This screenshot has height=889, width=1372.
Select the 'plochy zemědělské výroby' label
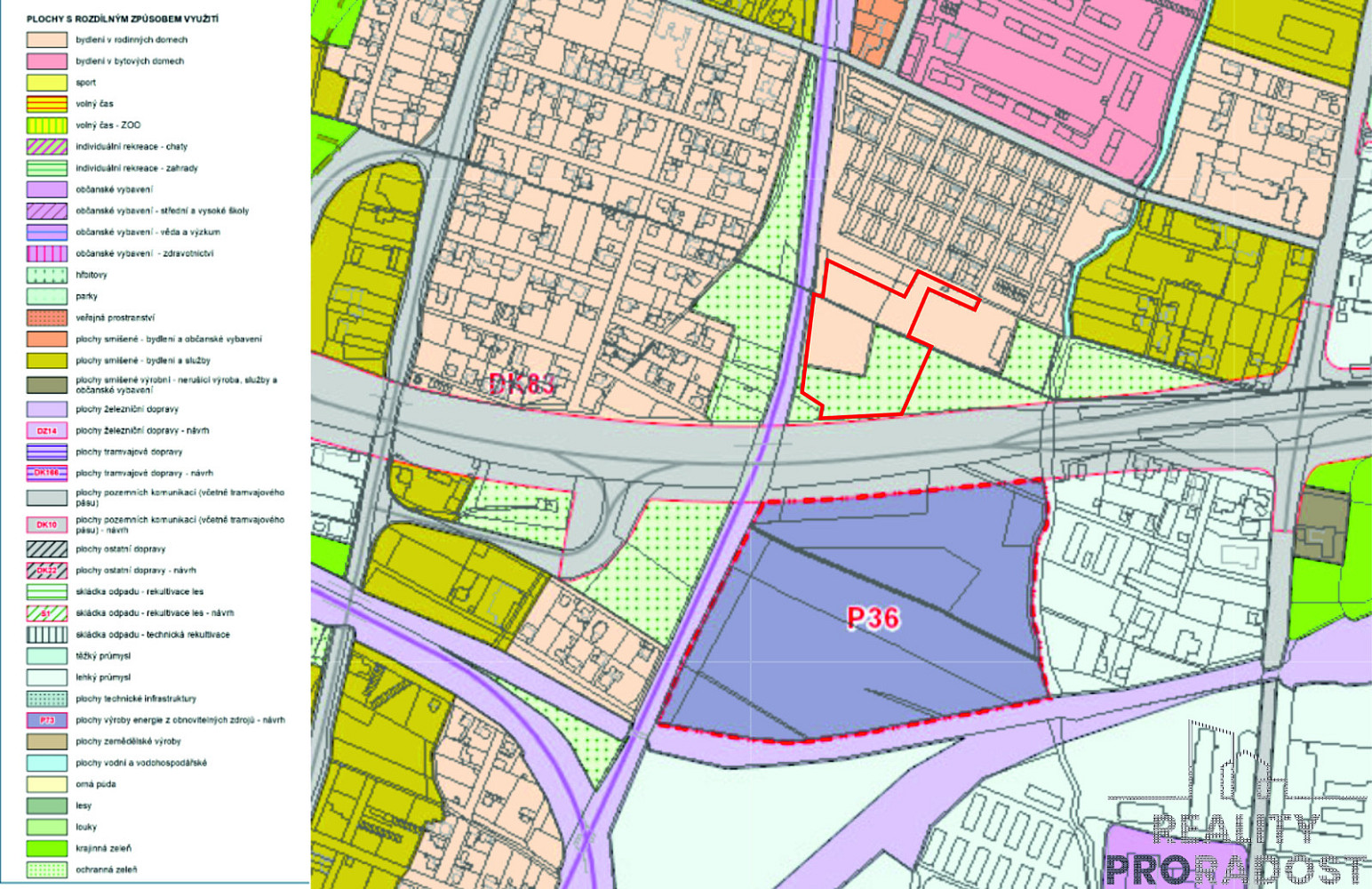(x=128, y=741)
